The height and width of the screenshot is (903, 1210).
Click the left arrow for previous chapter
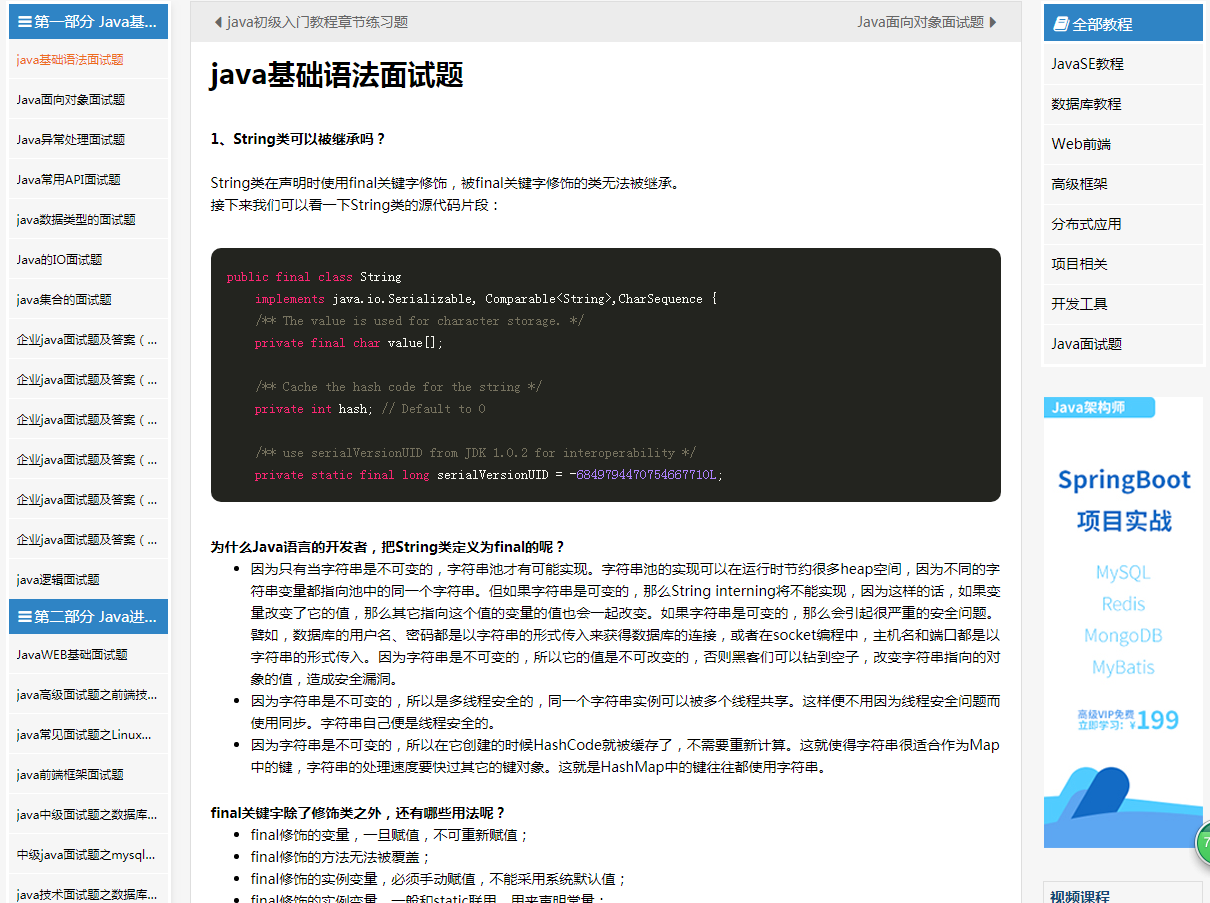pos(219,22)
